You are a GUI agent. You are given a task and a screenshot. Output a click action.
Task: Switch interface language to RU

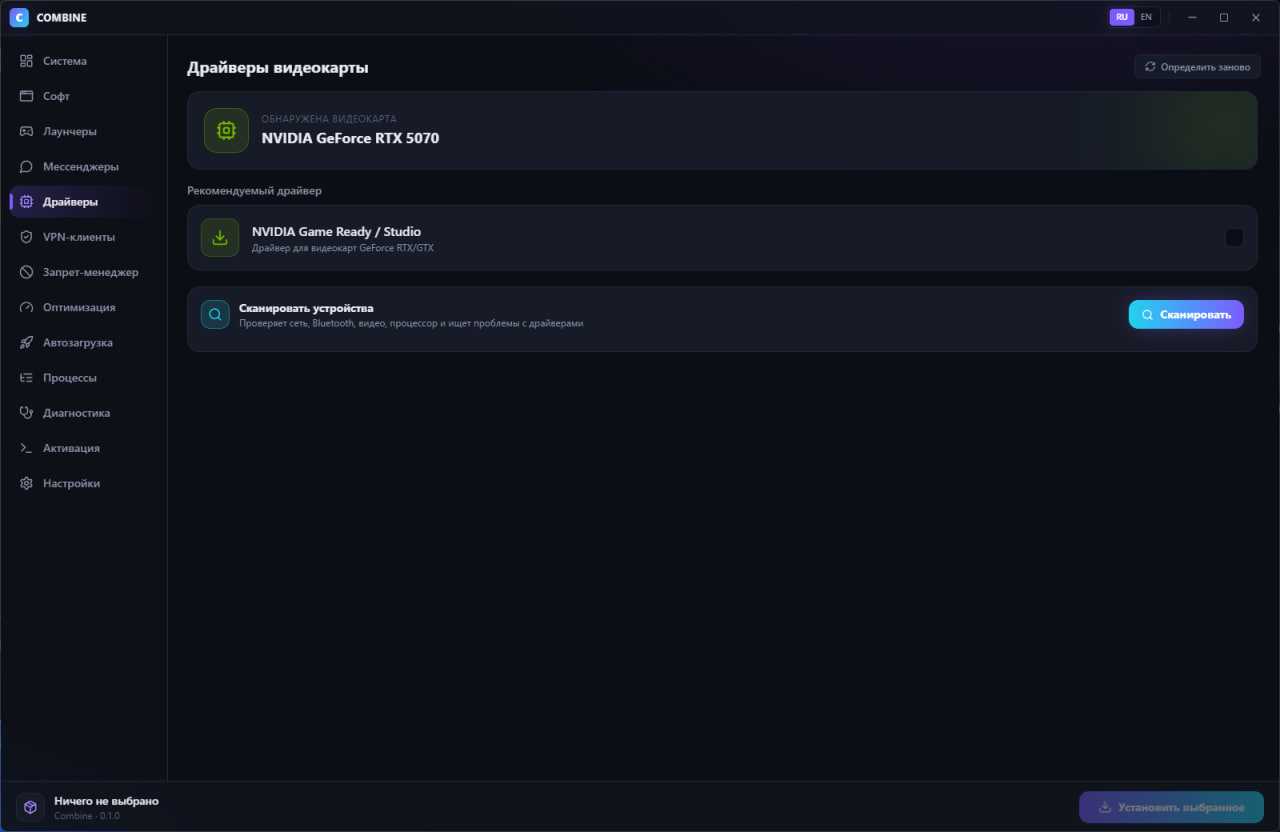click(1122, 17)
